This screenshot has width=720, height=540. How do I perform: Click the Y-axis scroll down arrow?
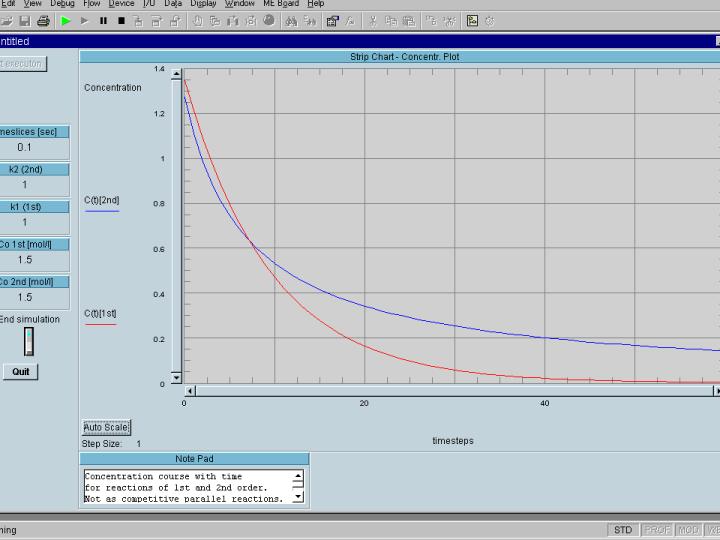177,378
